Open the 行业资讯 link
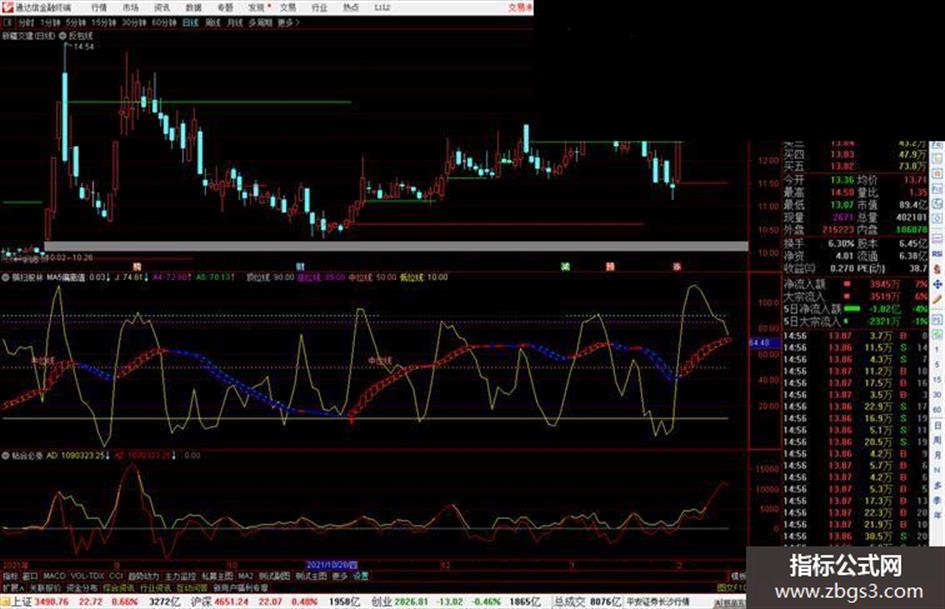The height and width of the screenshot is (609, 945). point(156,587)
